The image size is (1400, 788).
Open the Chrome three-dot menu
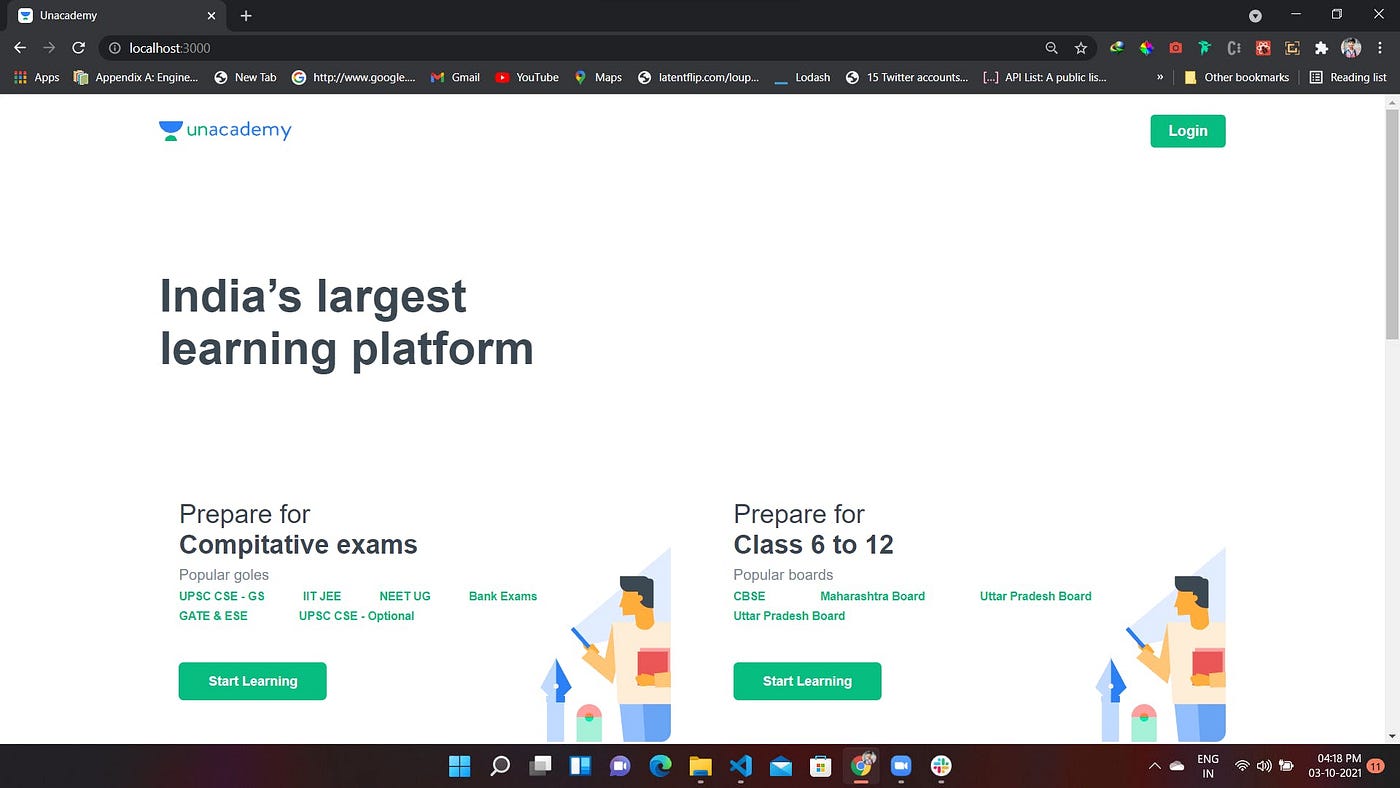point(1379,48)
